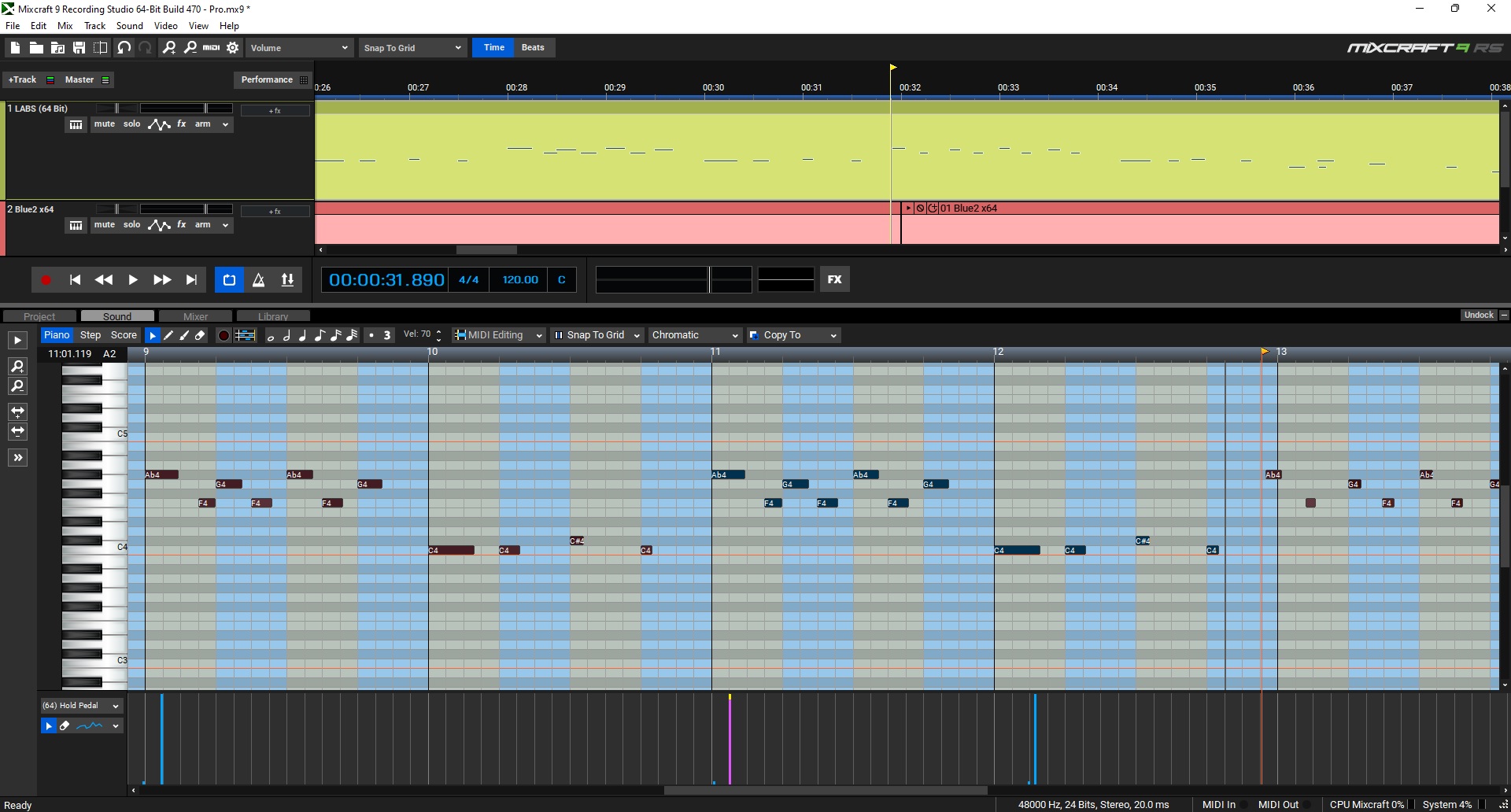Choose the paint brush tool in piano roll
The width and height of the screenshot is (1511, 812).
[184, 335]
